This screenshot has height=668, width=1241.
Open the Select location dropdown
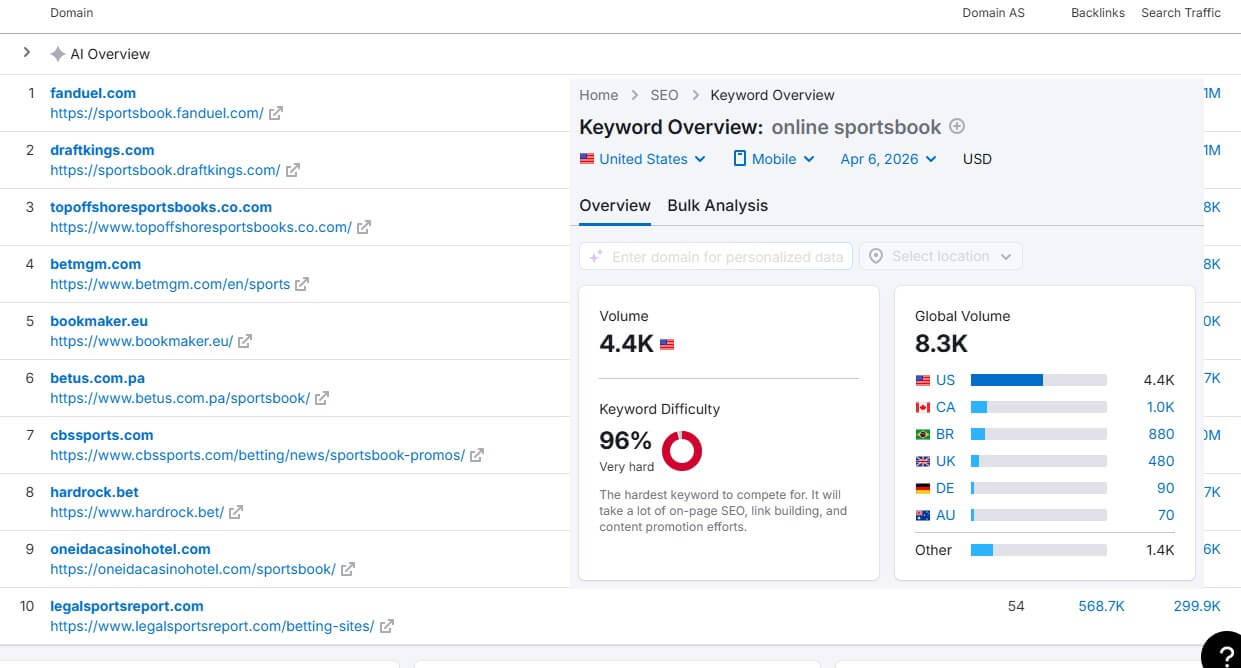click(x=940, y=257)
